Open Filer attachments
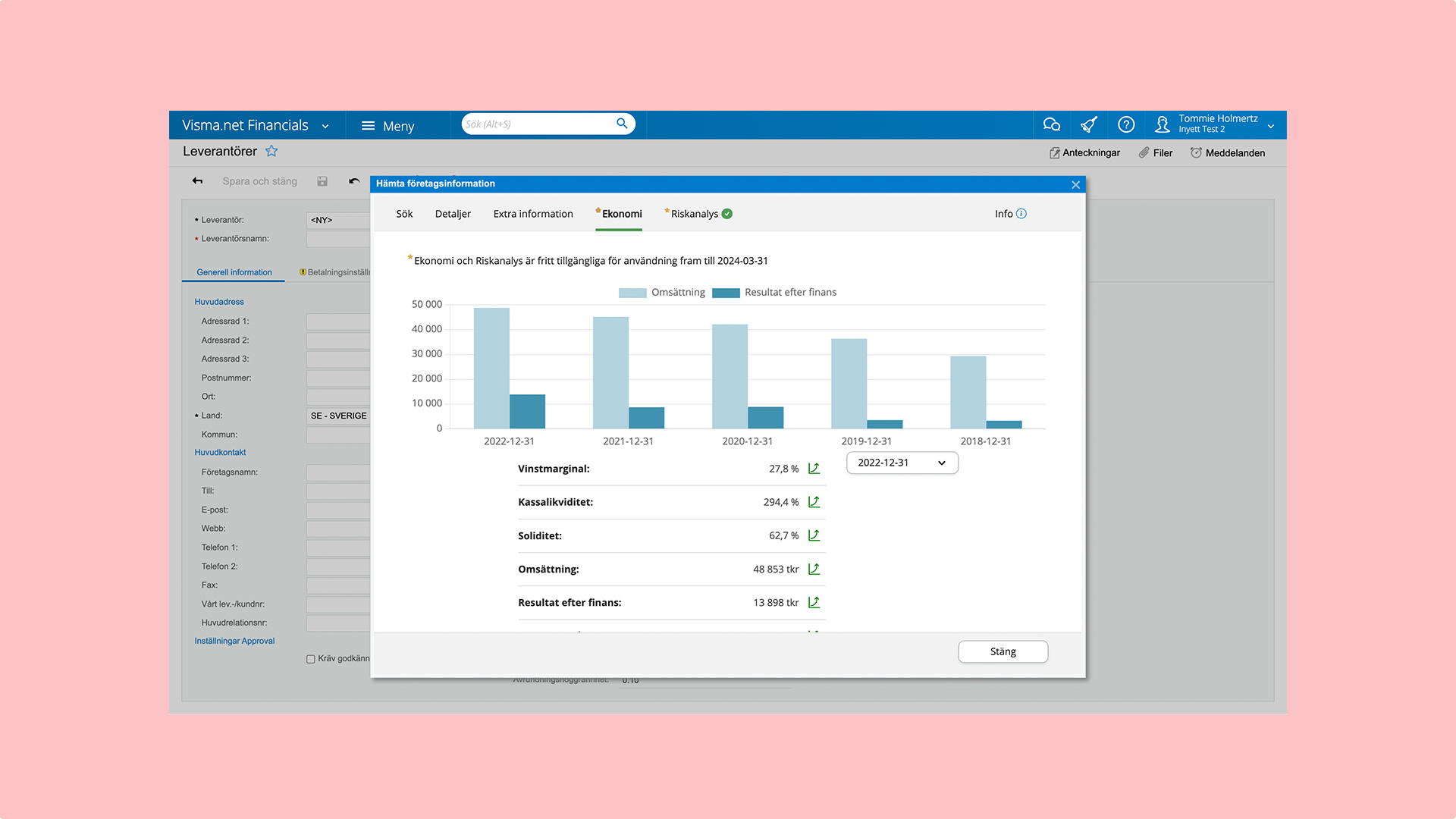The width and height of the screenshot is (1456, 819). click(x=1155, y=153)
